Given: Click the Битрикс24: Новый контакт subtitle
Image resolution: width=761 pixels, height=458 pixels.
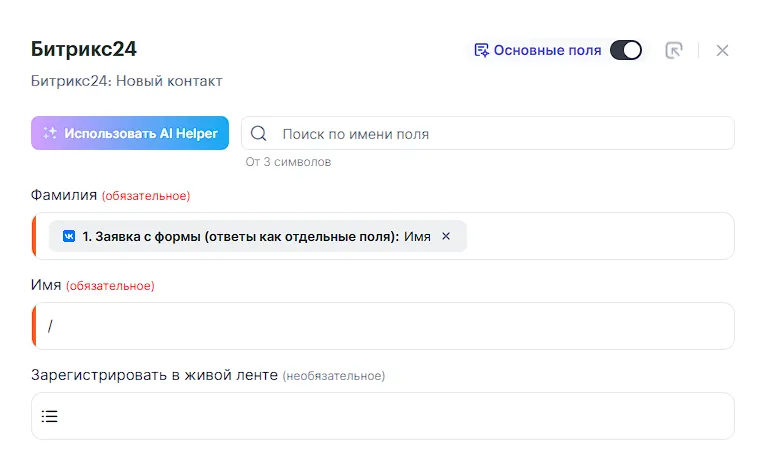Looking at the screenshot, I should (127, 80).
